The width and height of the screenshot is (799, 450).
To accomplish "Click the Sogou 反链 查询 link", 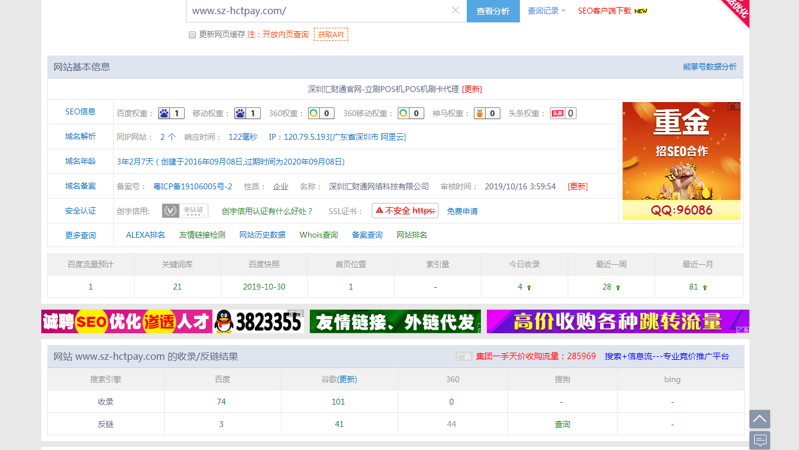I will click(562, 424).
